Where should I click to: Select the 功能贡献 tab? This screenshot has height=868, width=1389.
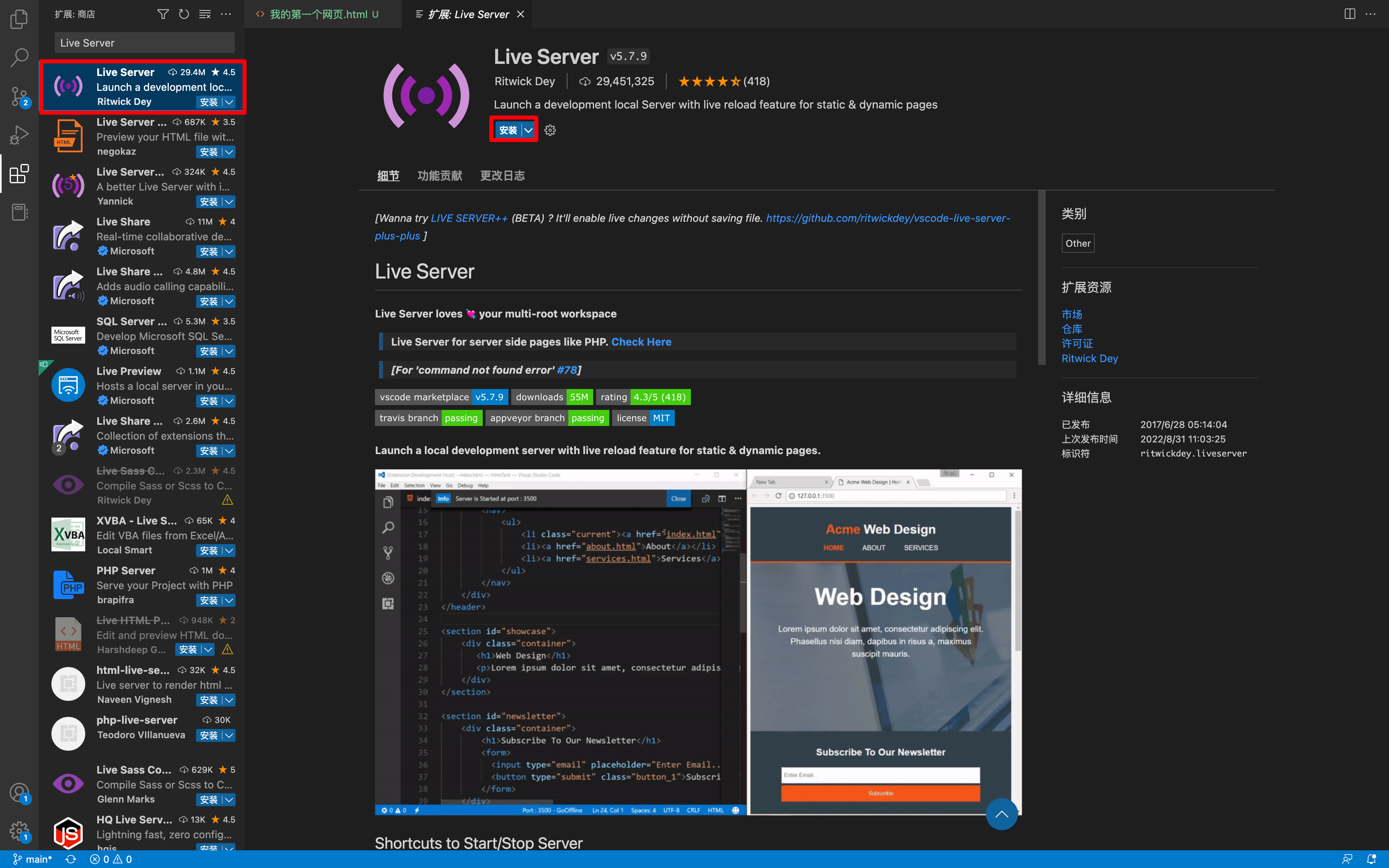[x=440, y=176]
